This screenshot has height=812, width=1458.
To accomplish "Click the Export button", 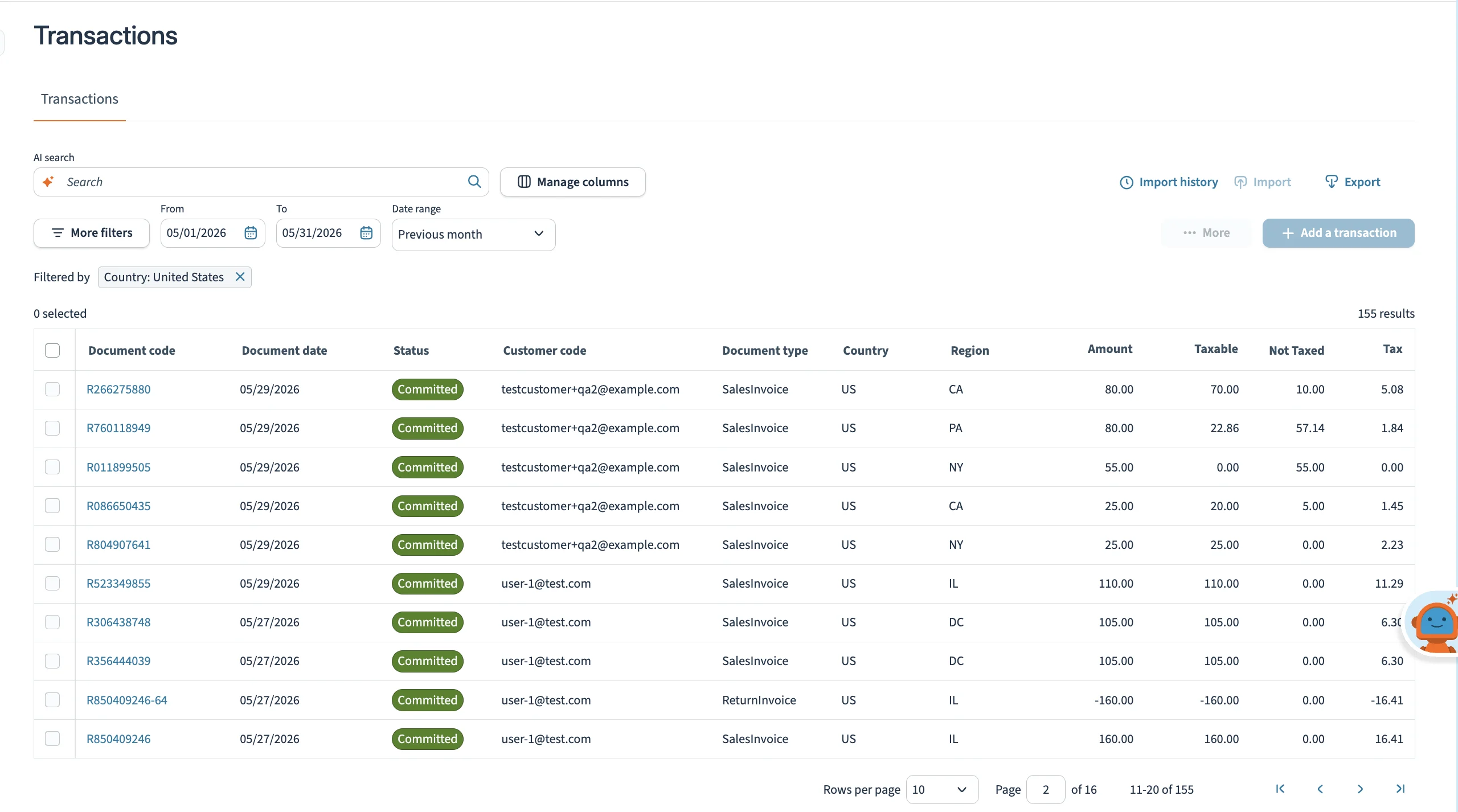I will pos(1353,182).
